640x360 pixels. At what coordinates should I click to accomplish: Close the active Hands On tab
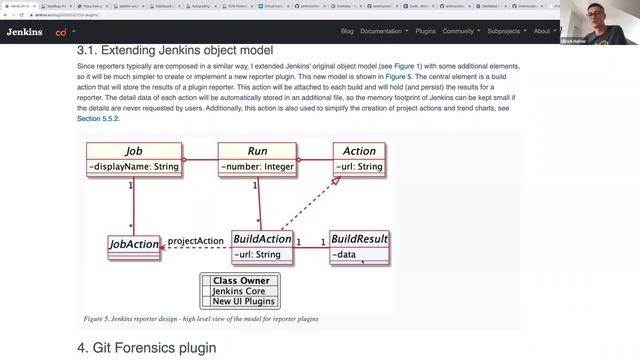(x=34, y=6)
